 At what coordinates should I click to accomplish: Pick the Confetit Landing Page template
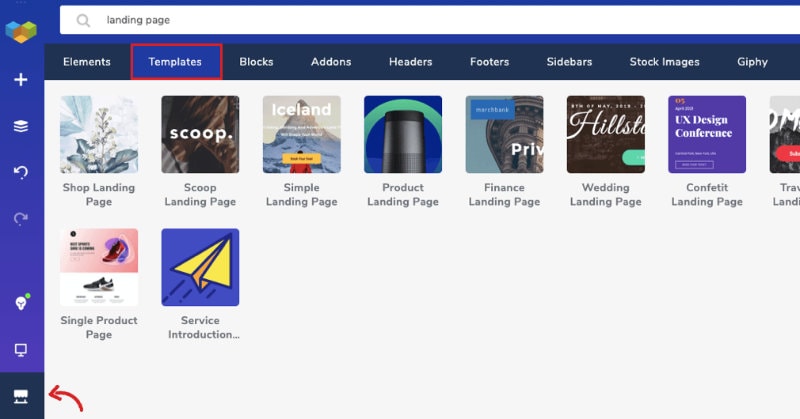[707, 135]
